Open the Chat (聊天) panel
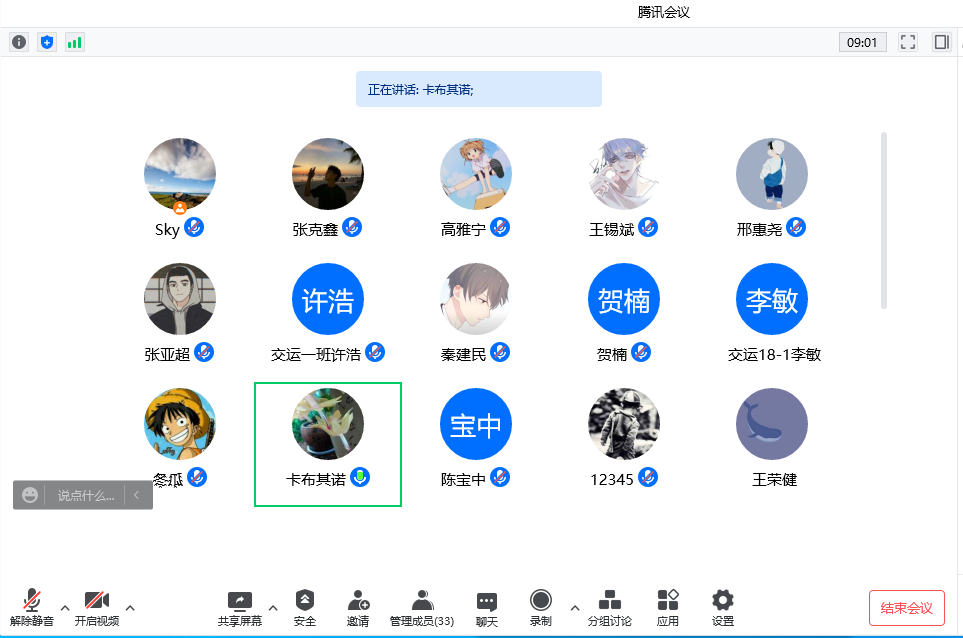This screenshot has width=963, height=638. tap(487, 608)
